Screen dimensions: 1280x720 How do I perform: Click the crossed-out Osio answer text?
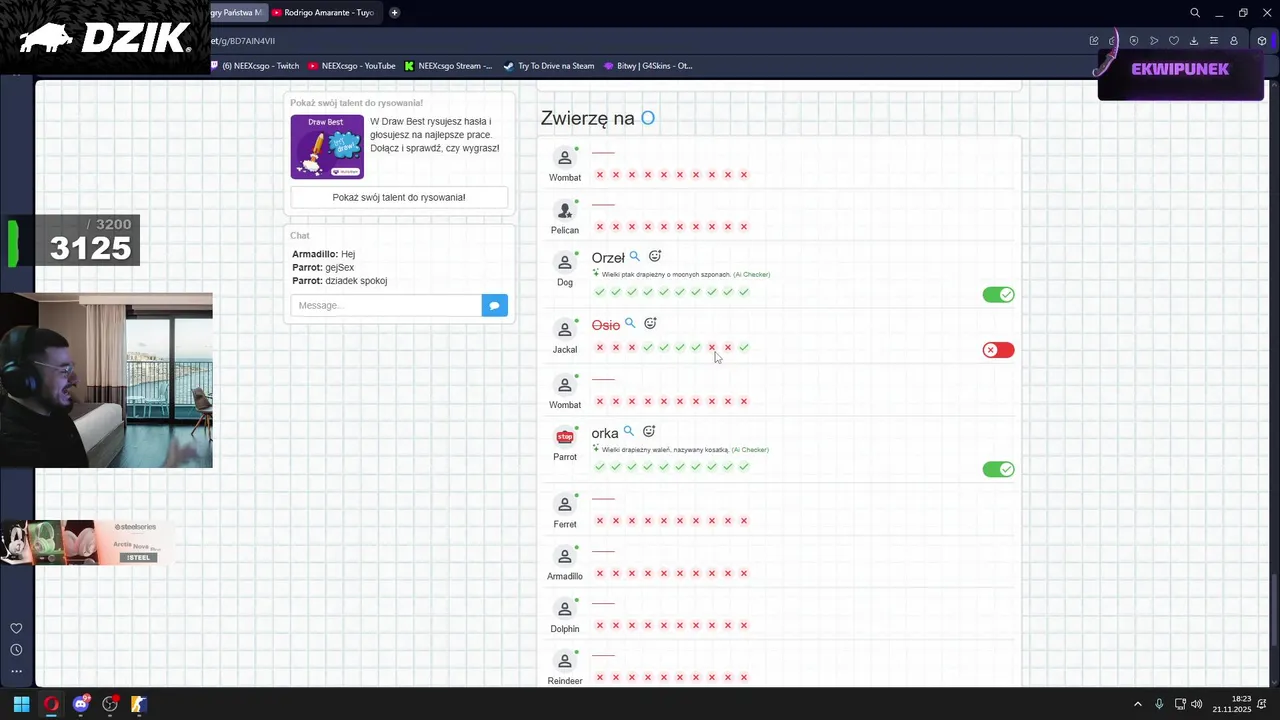(x=606, y=325)
